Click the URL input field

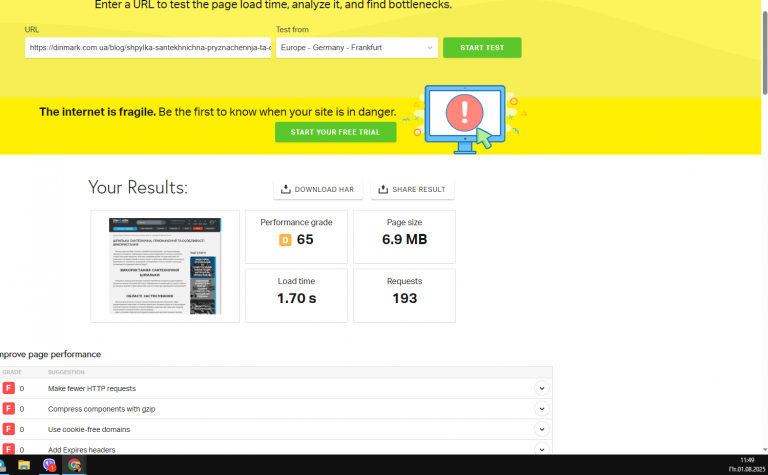(148, 48)
